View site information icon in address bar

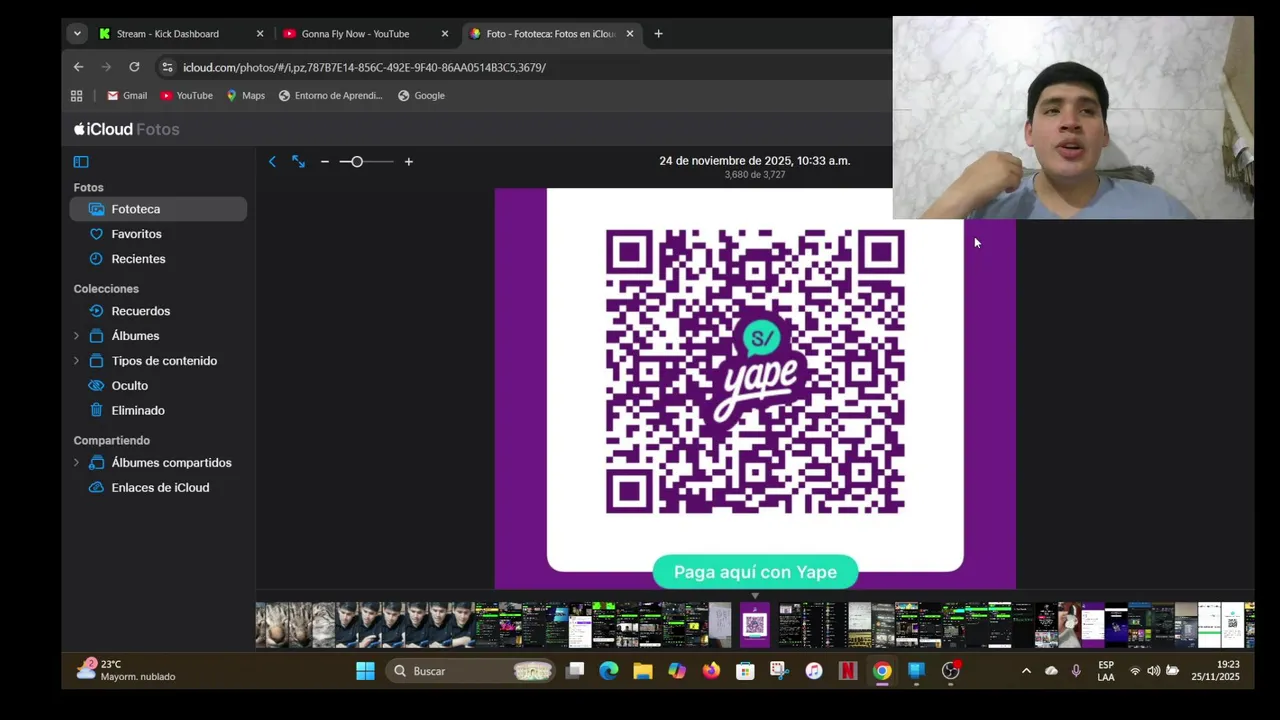coord(167,67)
